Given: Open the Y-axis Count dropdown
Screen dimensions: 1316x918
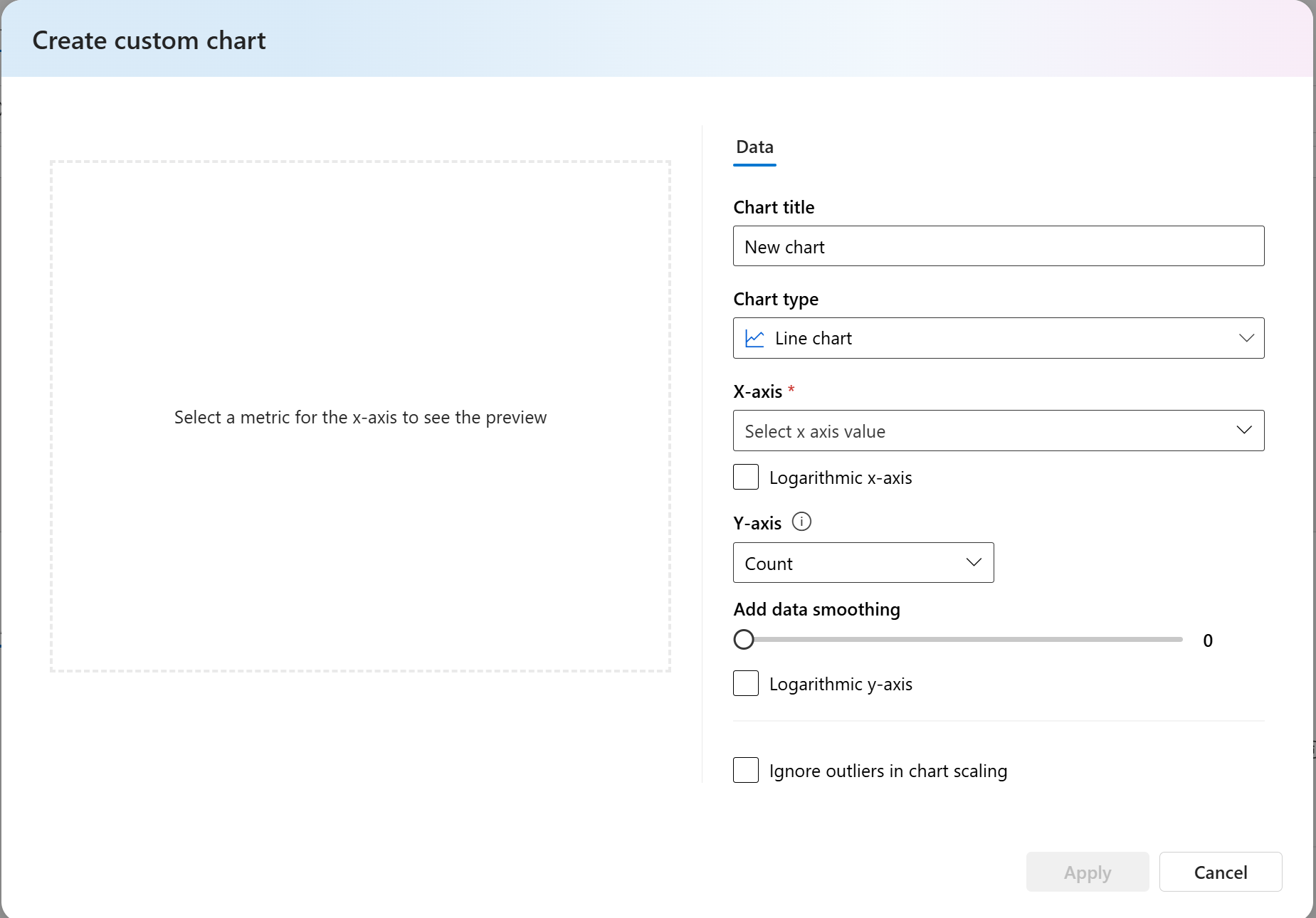Looking at the screenshot, I should [863, 563].
